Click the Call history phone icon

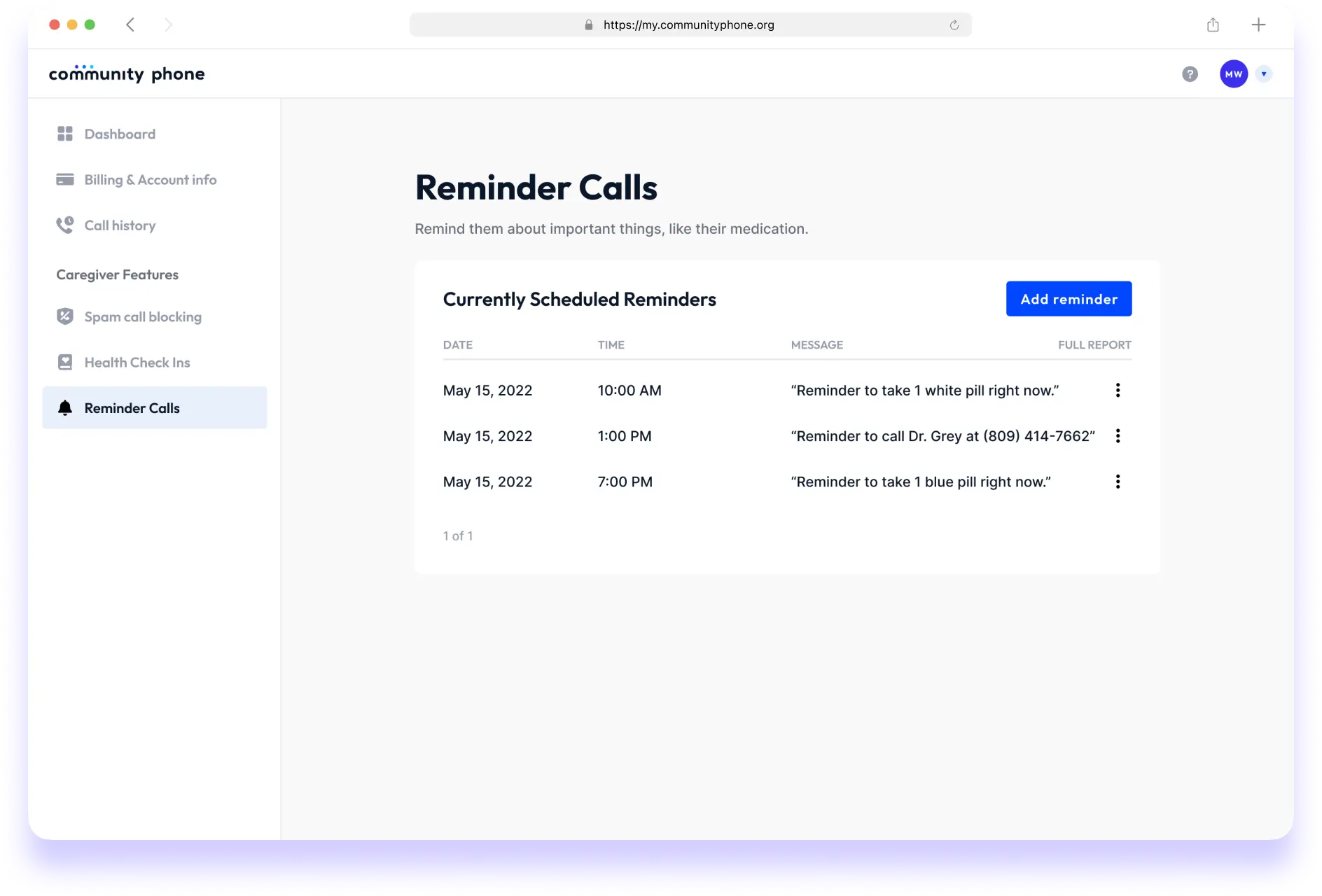65,225
